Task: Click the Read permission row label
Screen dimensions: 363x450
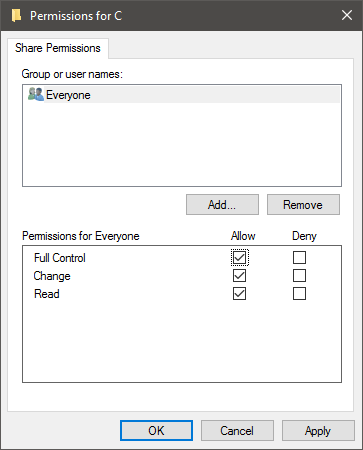Action: (x=47, y=294)
